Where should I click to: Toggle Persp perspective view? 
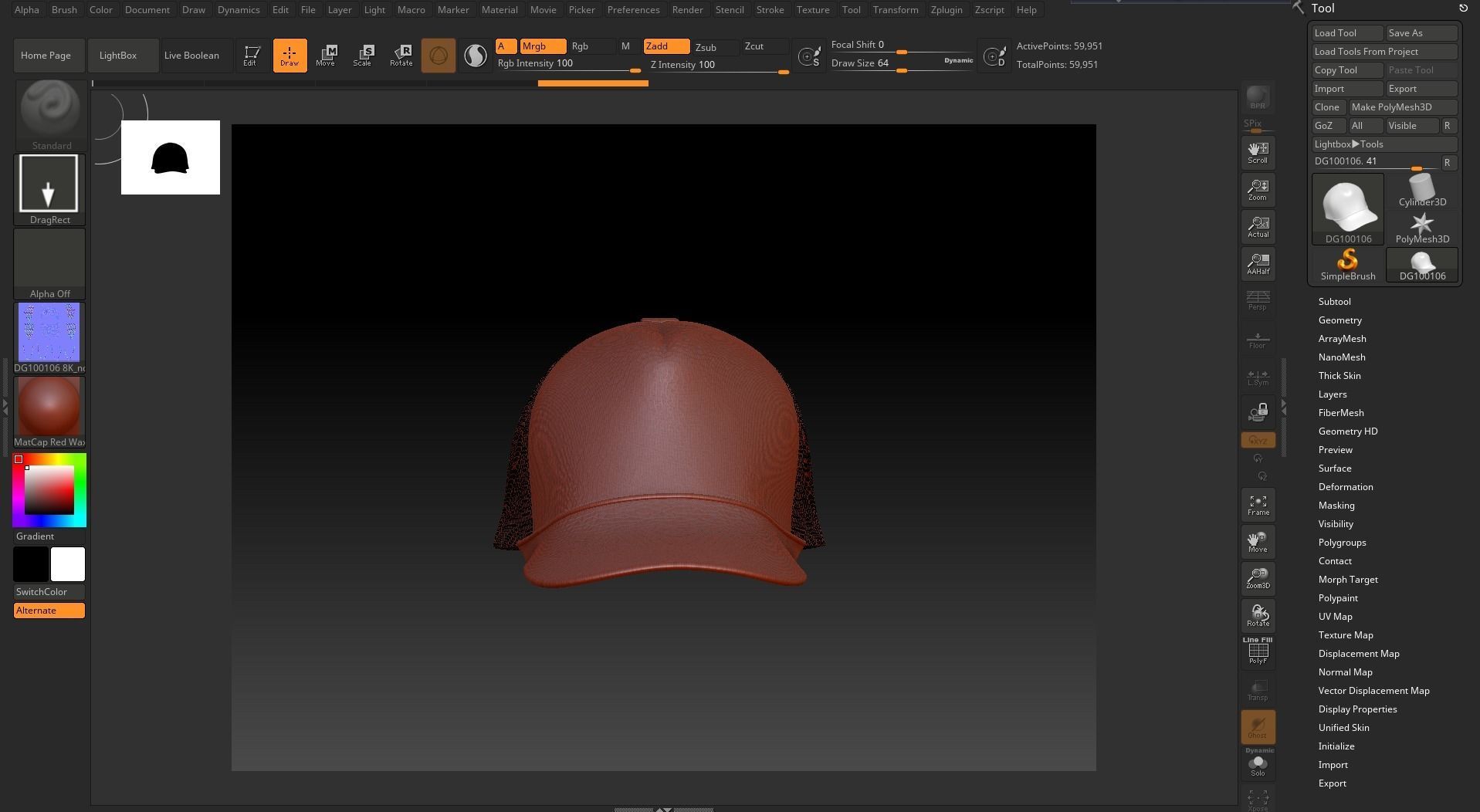(1258, 300)
